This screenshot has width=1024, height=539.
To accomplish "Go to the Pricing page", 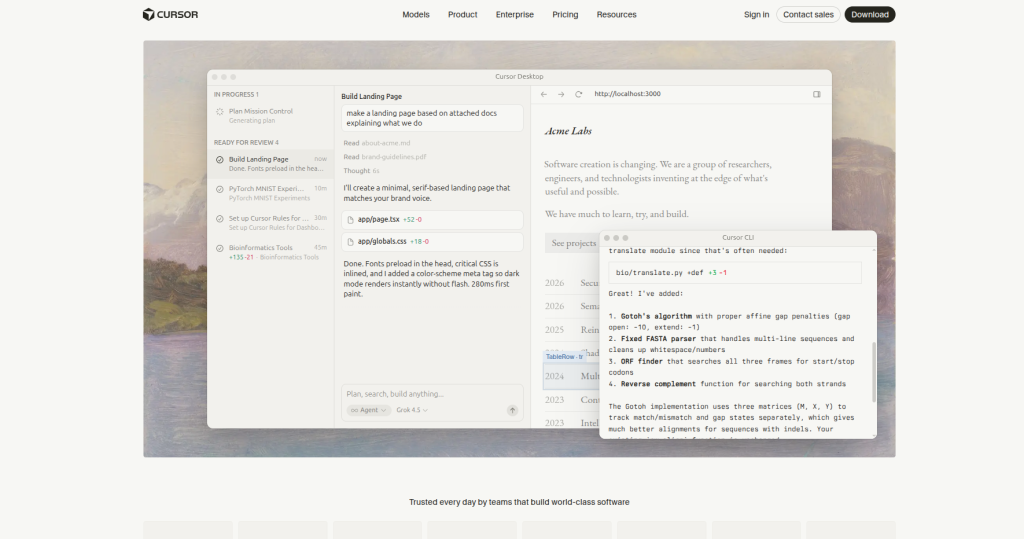I will coord(565,14).
